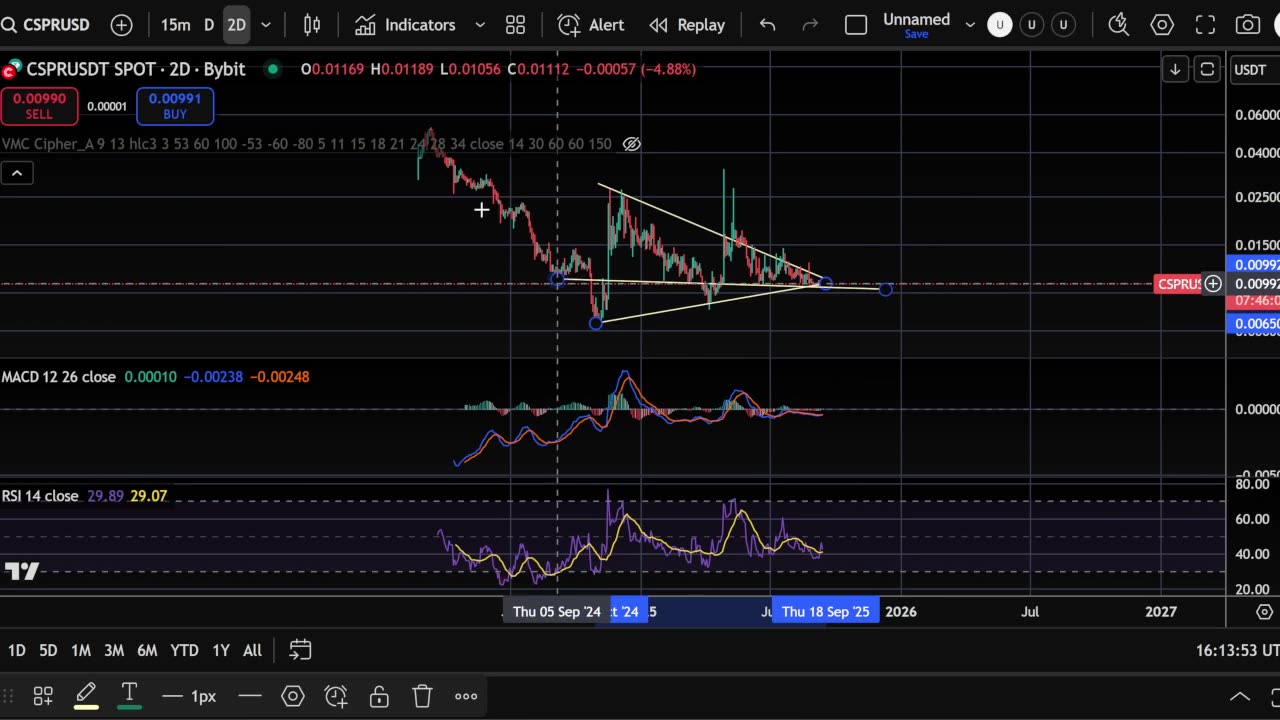This screenshot has height=720, width=1280.
Task: Select the All date range
Action: point(252,650)
